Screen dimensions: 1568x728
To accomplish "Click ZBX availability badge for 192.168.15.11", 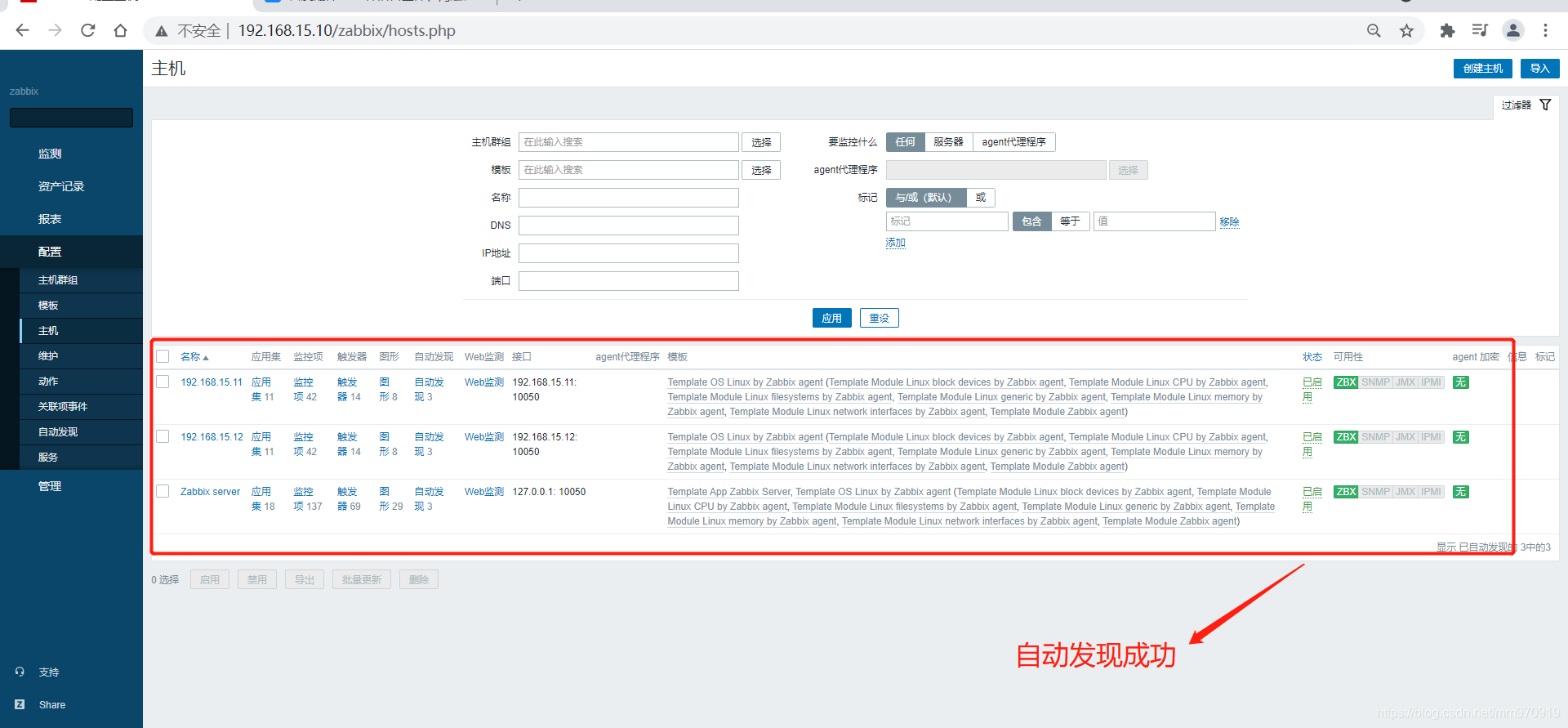I will [x=1346, y=382].
